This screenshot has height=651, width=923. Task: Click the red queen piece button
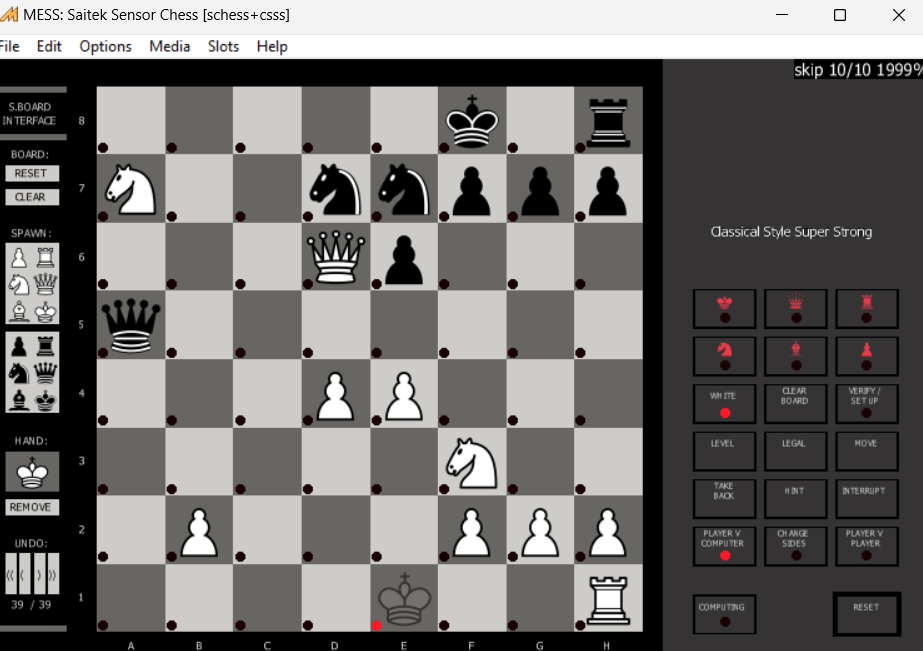pyautogui.click(x=796, y=308)
